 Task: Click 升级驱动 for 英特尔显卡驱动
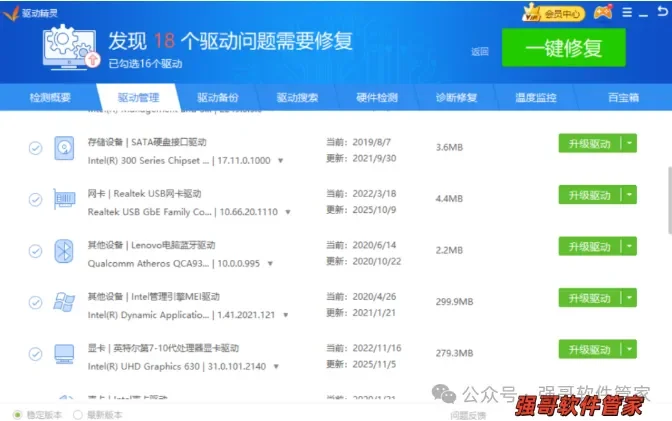click(x=590, y=349)
